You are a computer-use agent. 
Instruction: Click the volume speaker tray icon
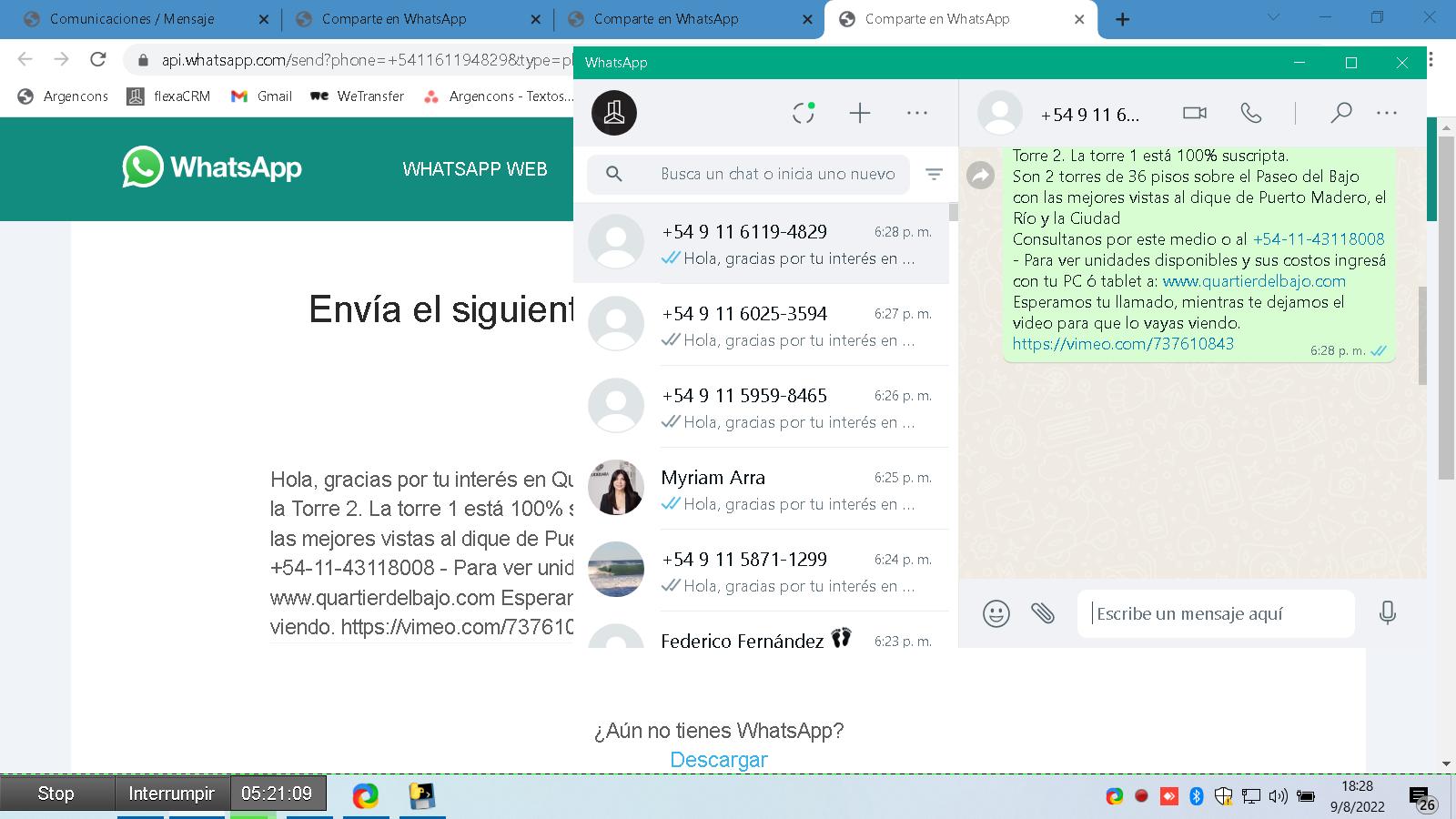1278,796
